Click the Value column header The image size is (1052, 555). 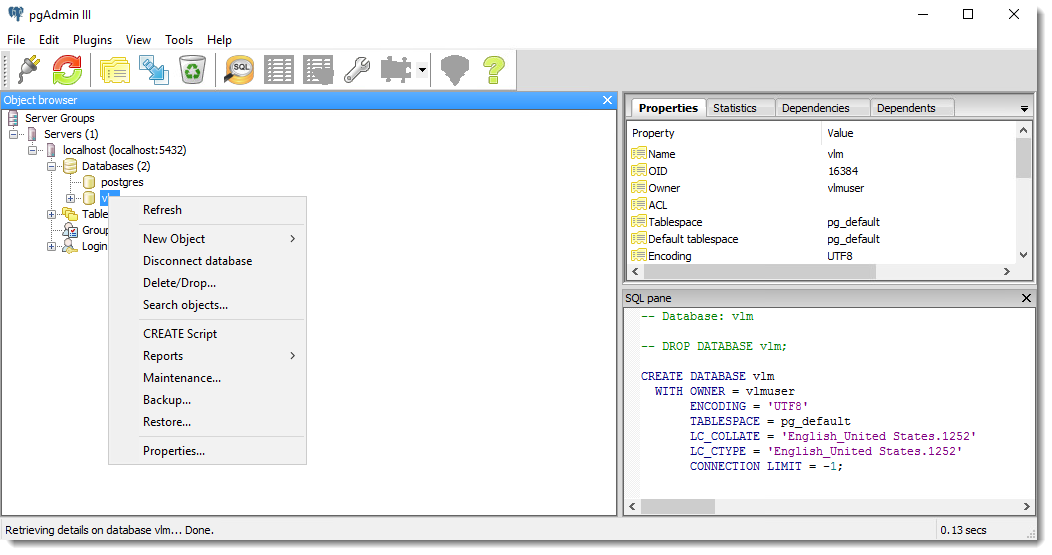[x=918, y=134]
